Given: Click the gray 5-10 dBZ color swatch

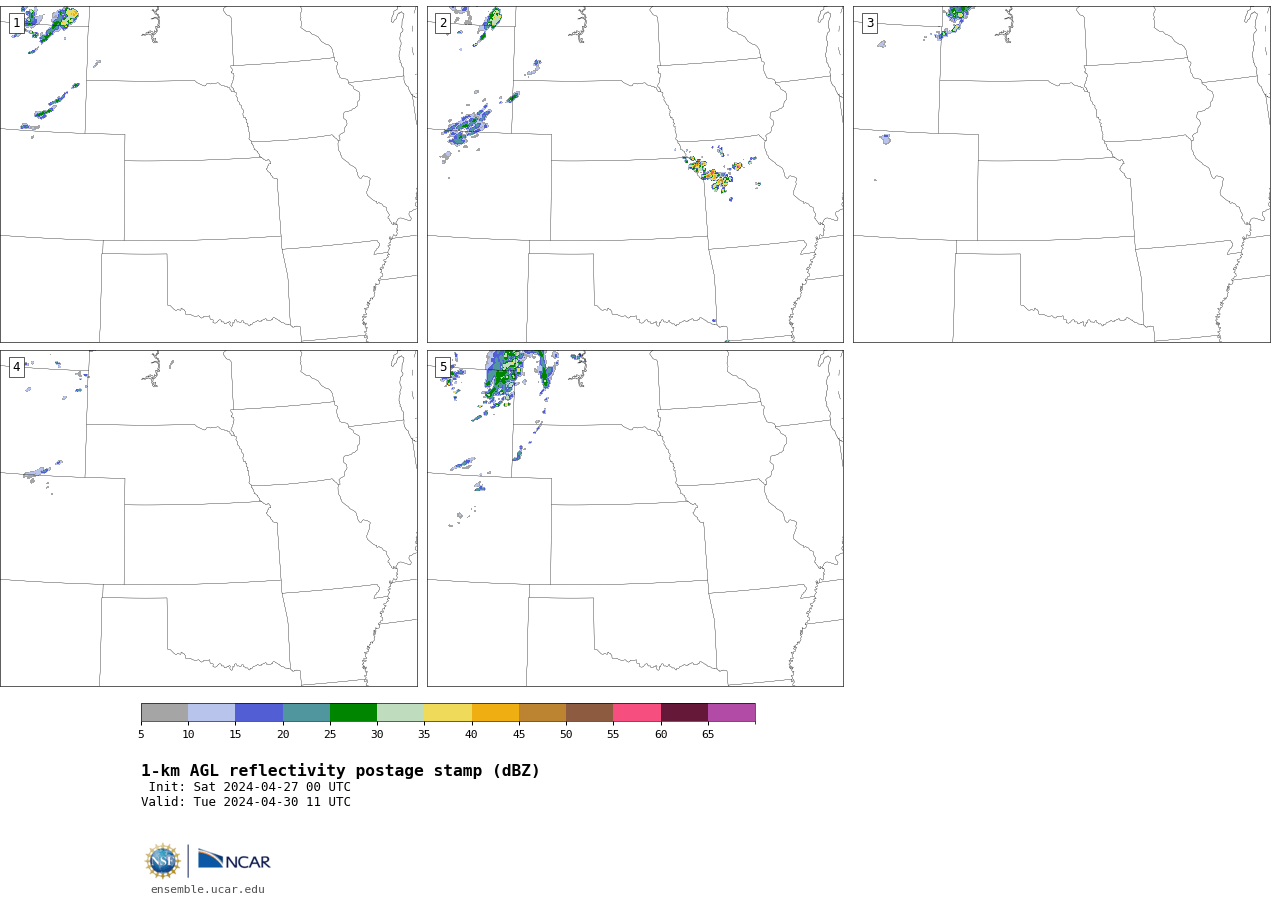Looking at the screenshot, I should click(x=164, y=713).
